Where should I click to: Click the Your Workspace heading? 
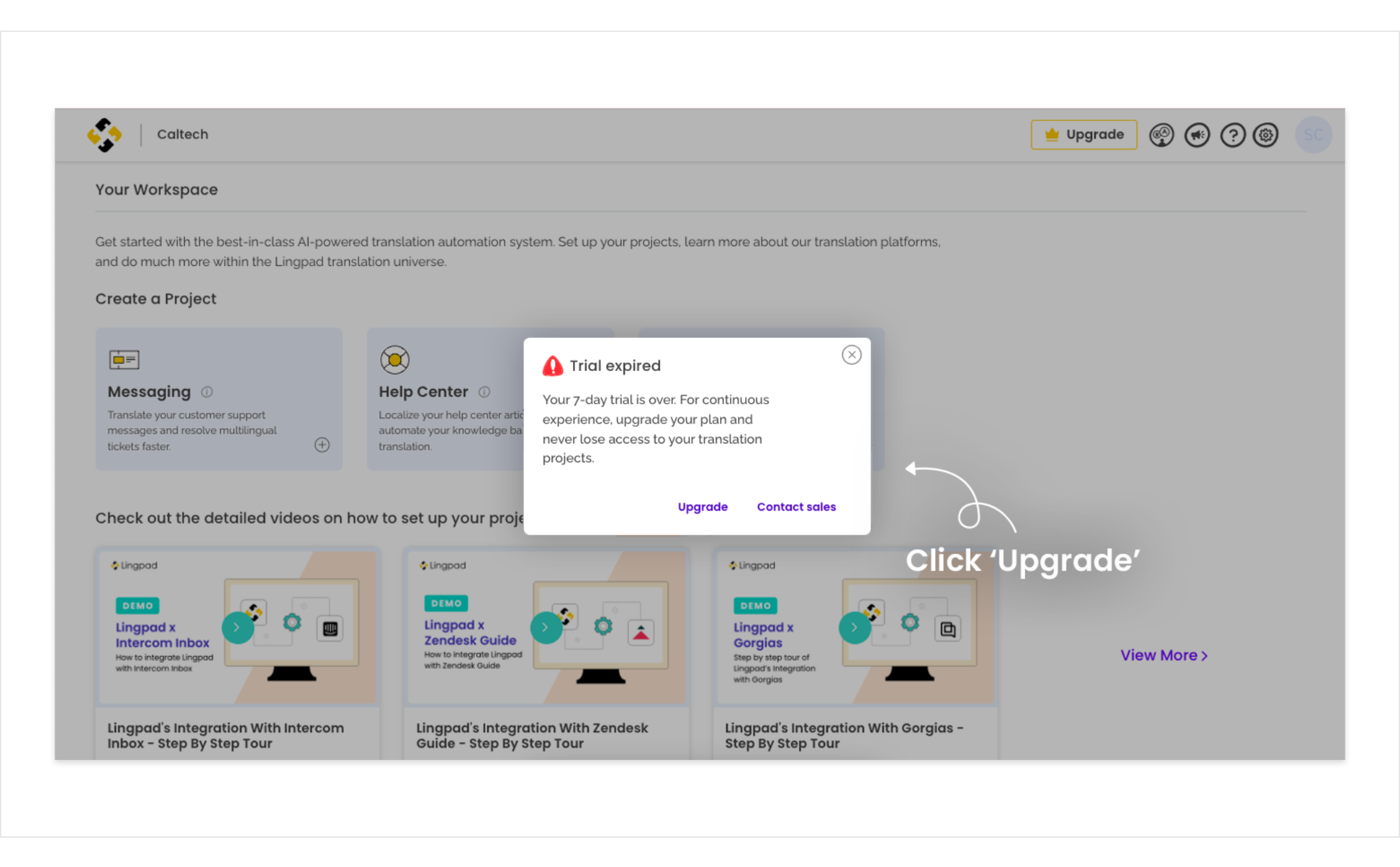156,190
